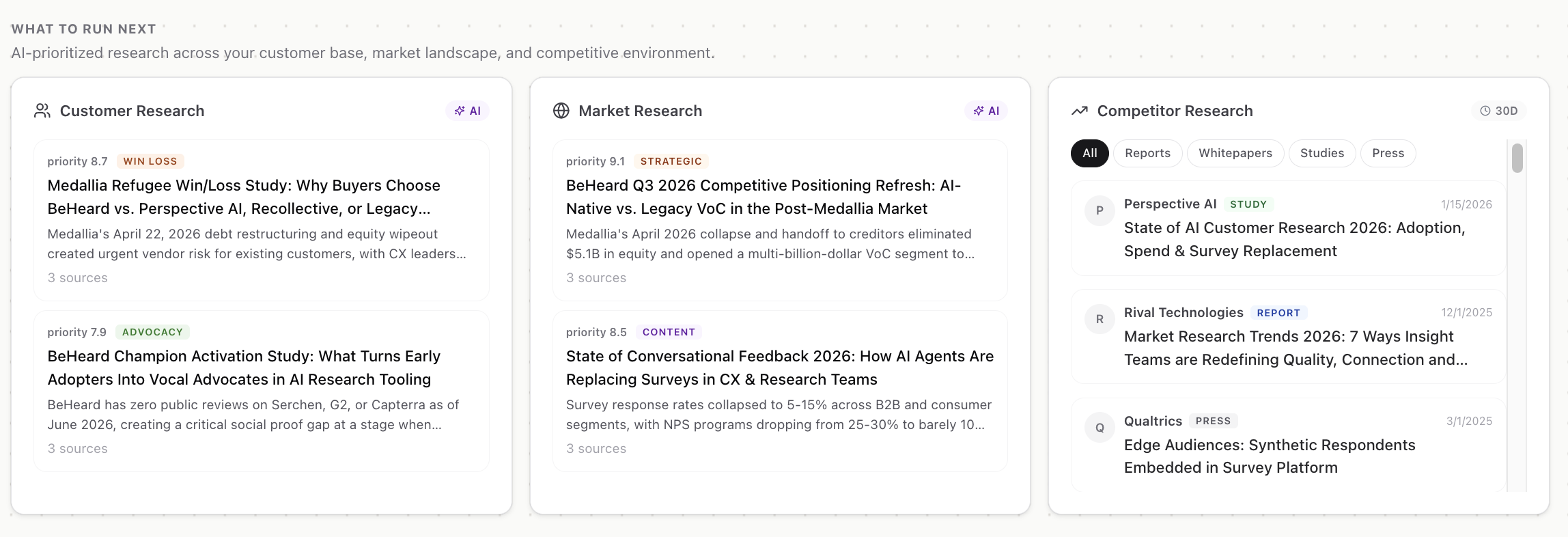The image size is (1568, 537).
Task: Select the All filter pill
Action: 1090,153
